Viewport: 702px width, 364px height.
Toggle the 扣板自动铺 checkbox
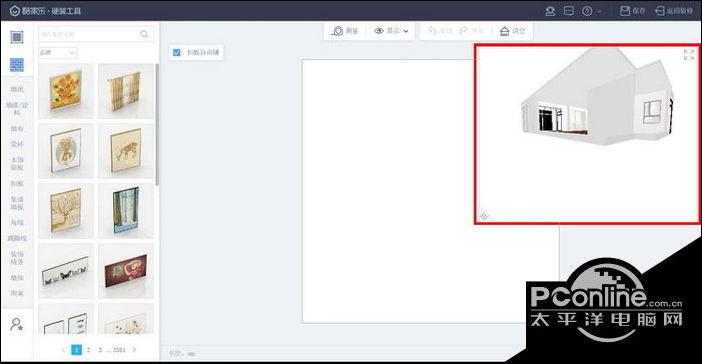[x=177, y=52]
